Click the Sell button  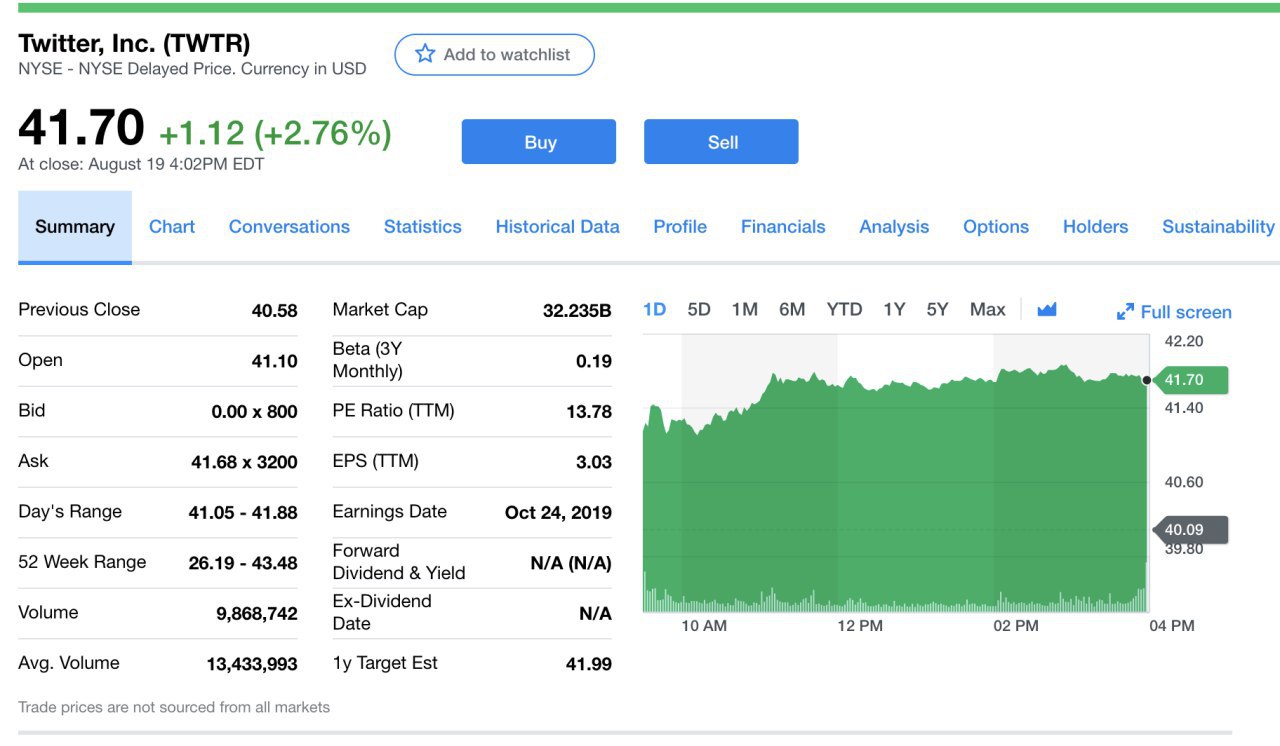[721, 142]
